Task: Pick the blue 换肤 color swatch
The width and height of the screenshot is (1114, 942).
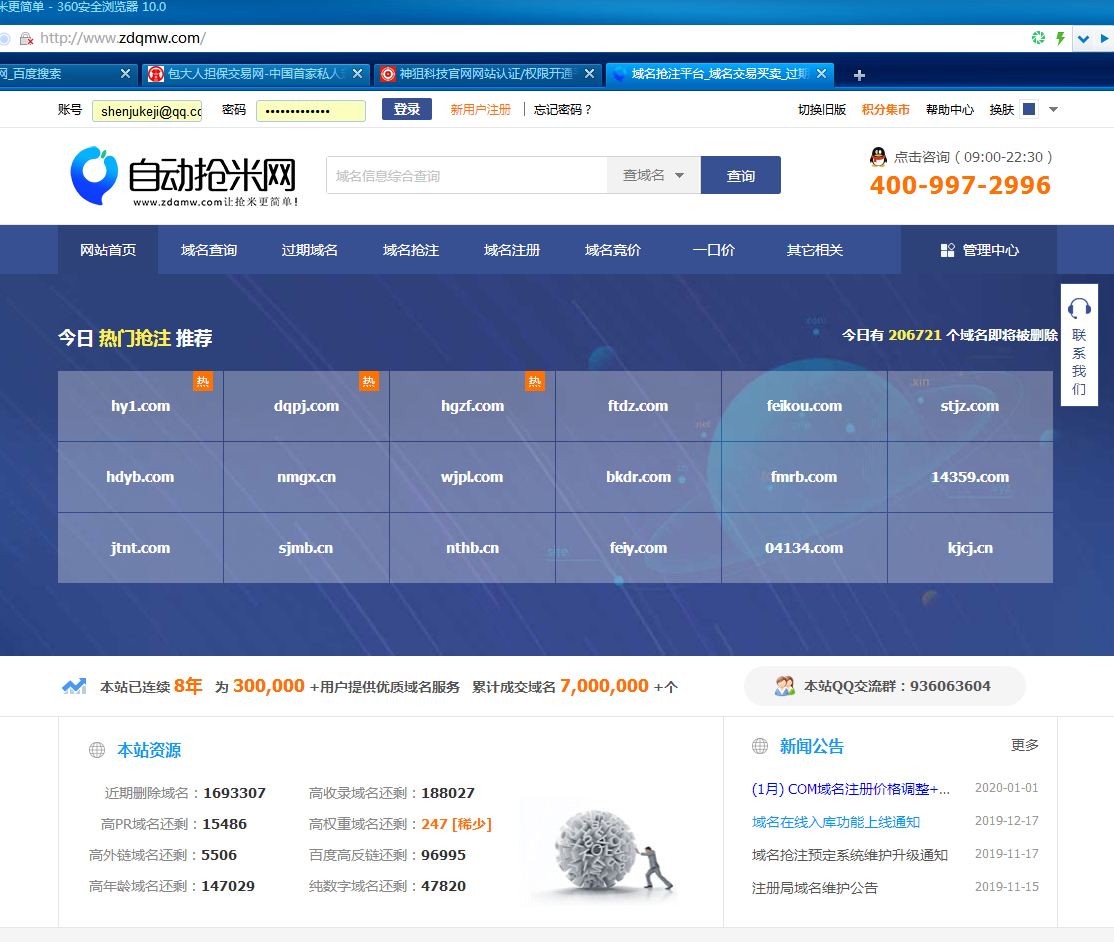Action: (1028, 109)
